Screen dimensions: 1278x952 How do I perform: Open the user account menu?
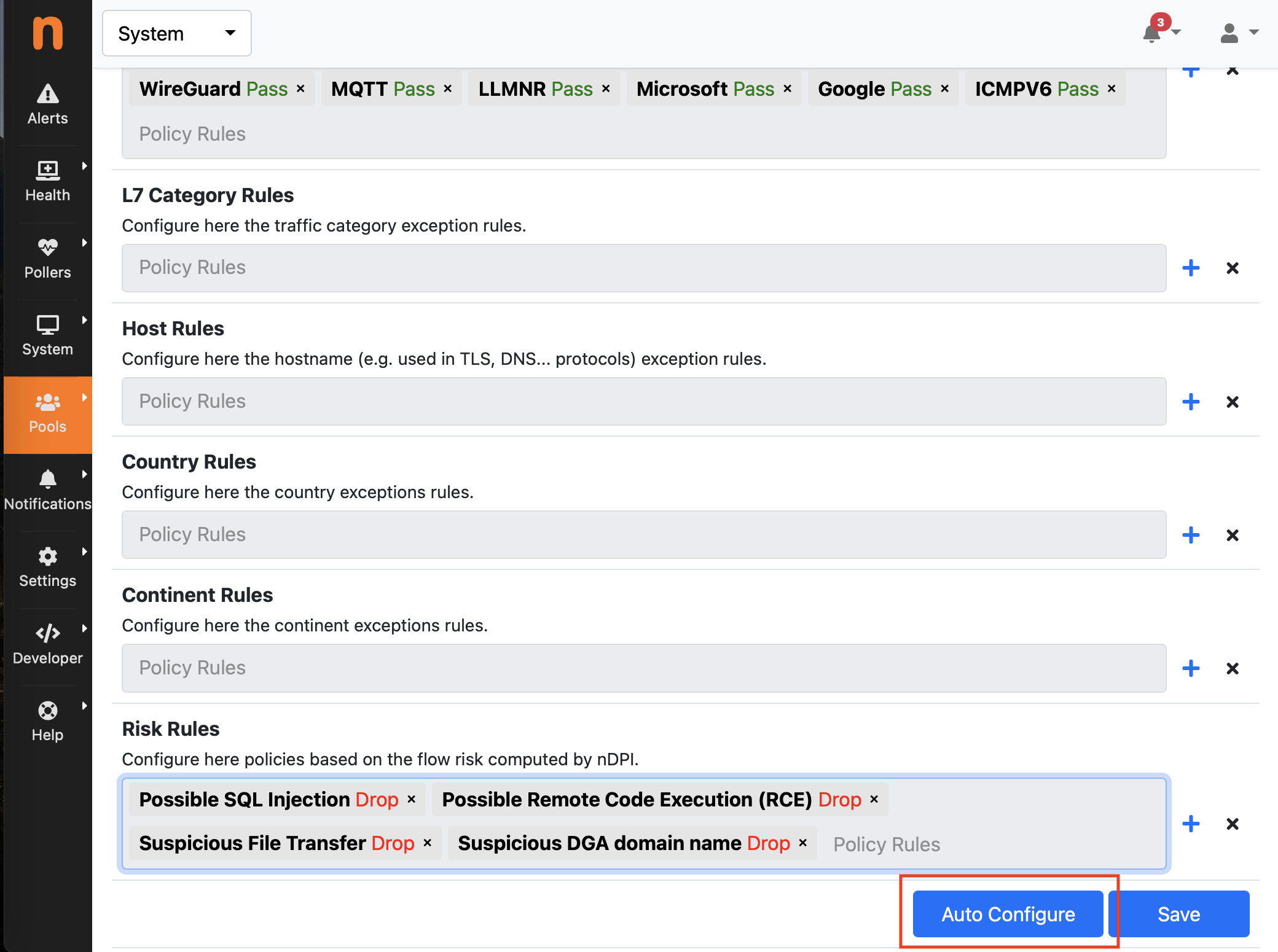pos(1239,33)
